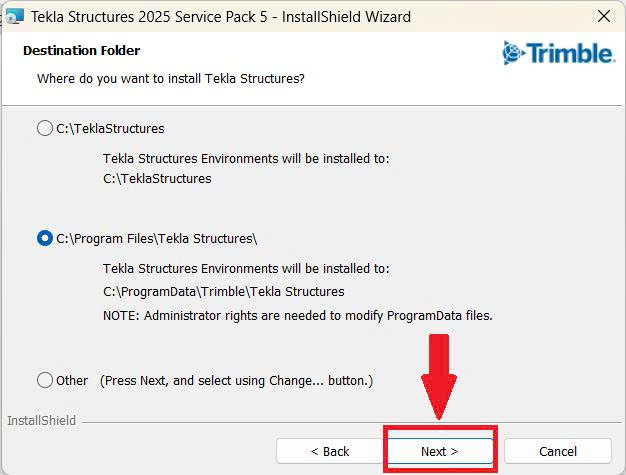
Task: Click the ProgramData\Trimble\Tekla Structures path text
Action: (x=223, y=292)
